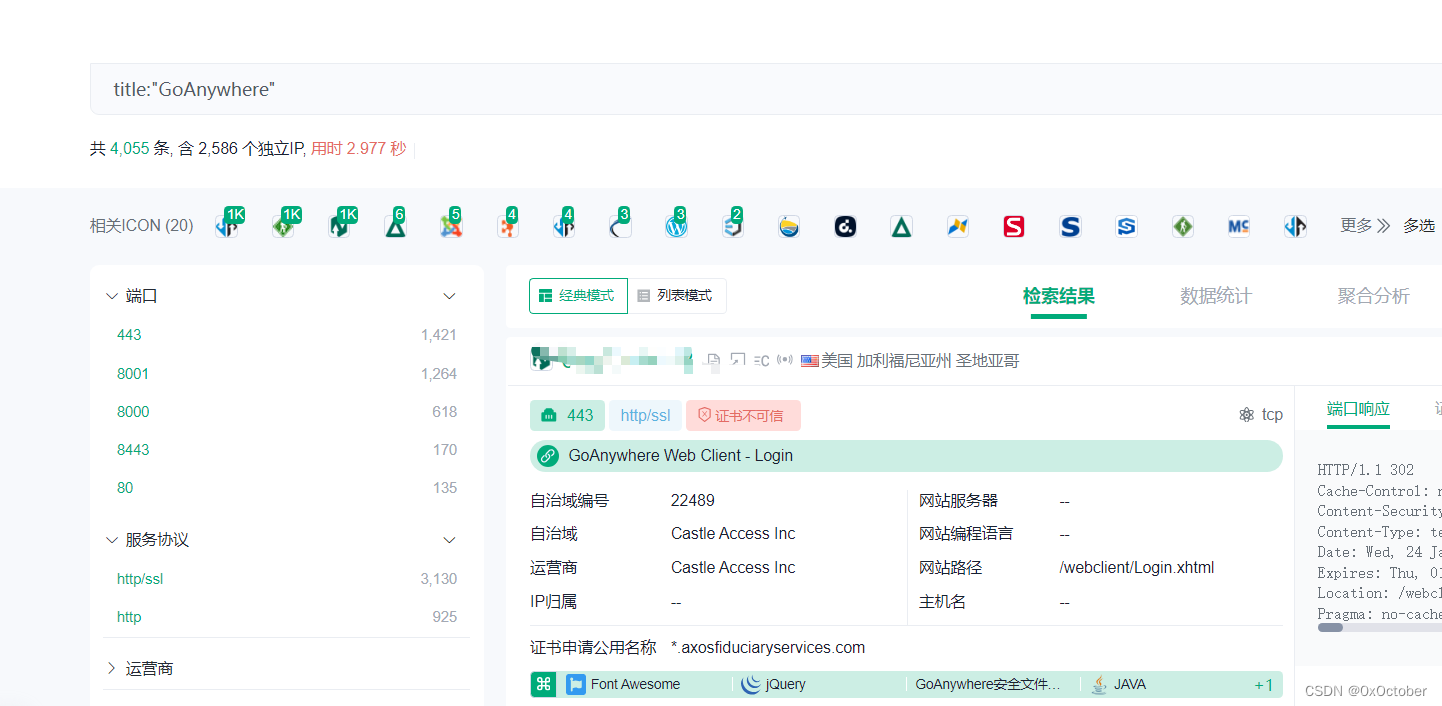Image resolution: width=1442 pixels, height=706 pixels.
Task: Copy the result IP via document icon
Action: tap(713, 360)
